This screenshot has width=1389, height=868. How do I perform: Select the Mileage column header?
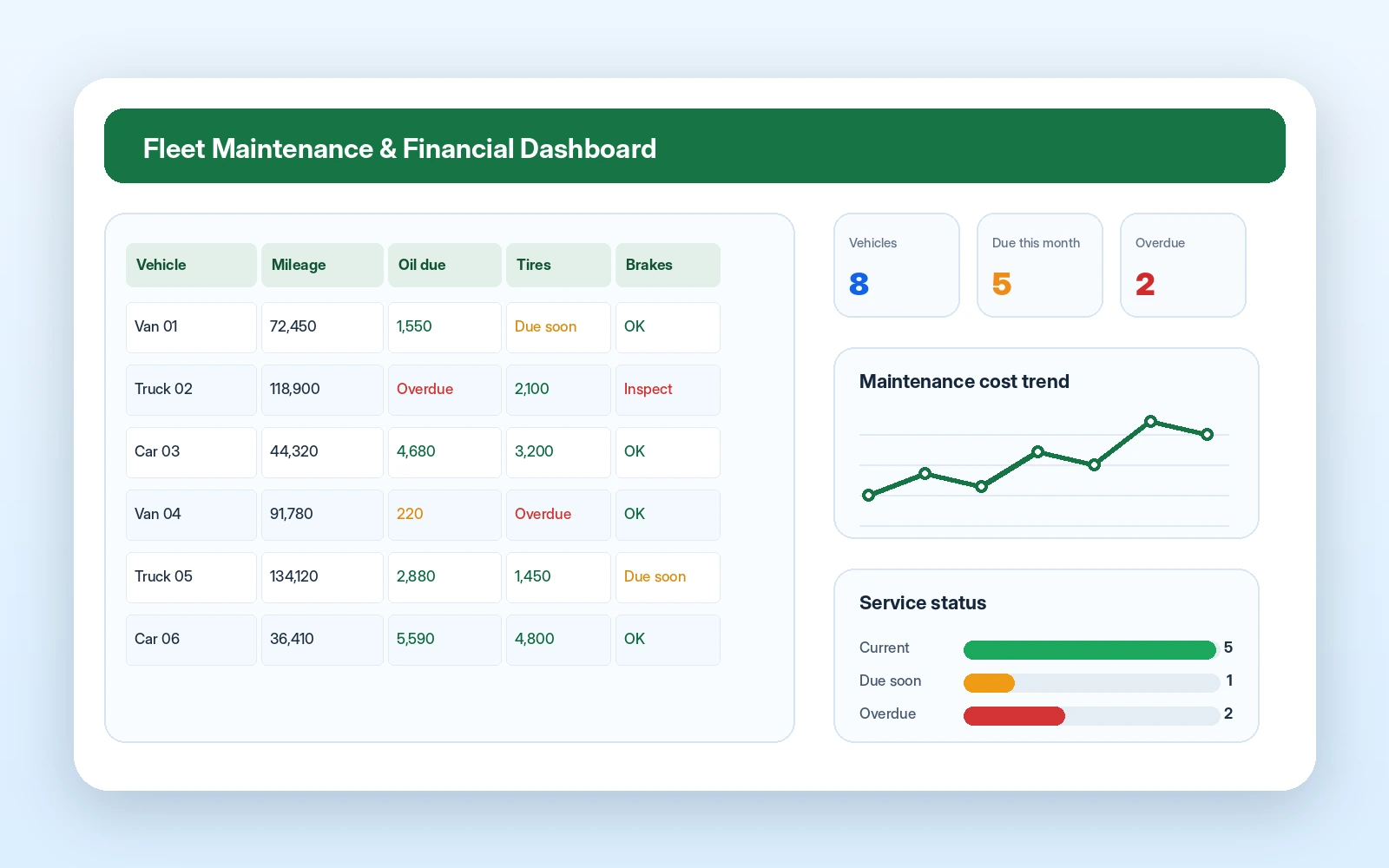(322, 265)
